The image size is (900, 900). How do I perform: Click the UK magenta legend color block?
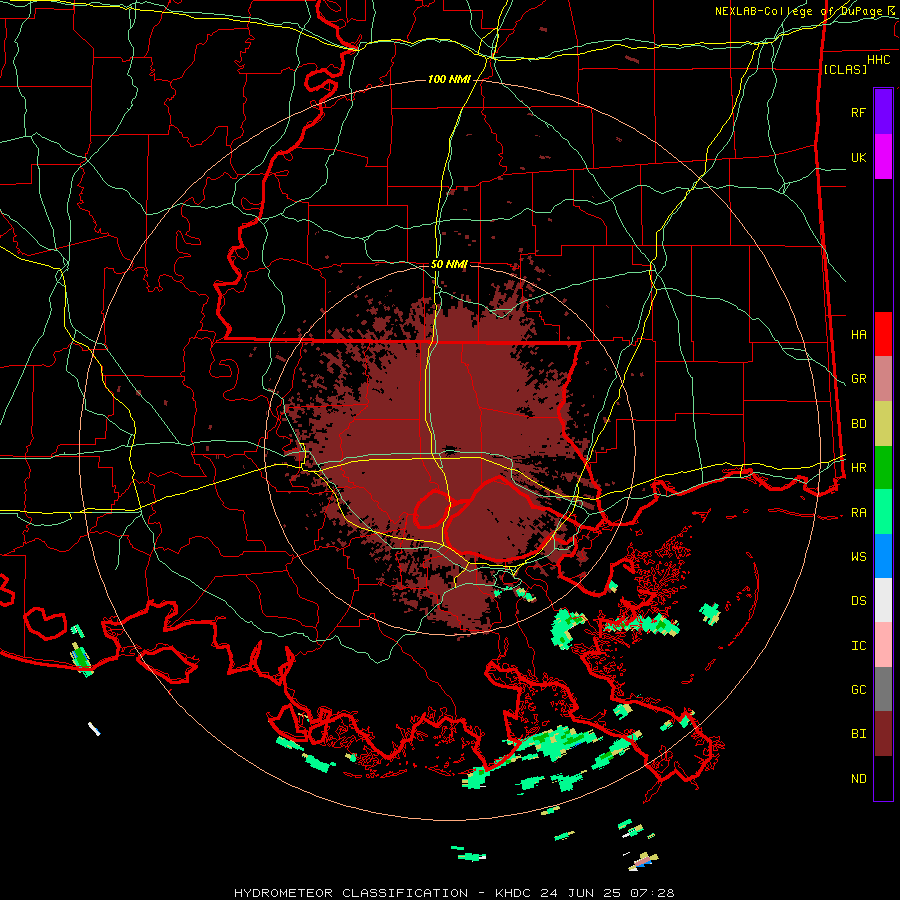[883, 157]
